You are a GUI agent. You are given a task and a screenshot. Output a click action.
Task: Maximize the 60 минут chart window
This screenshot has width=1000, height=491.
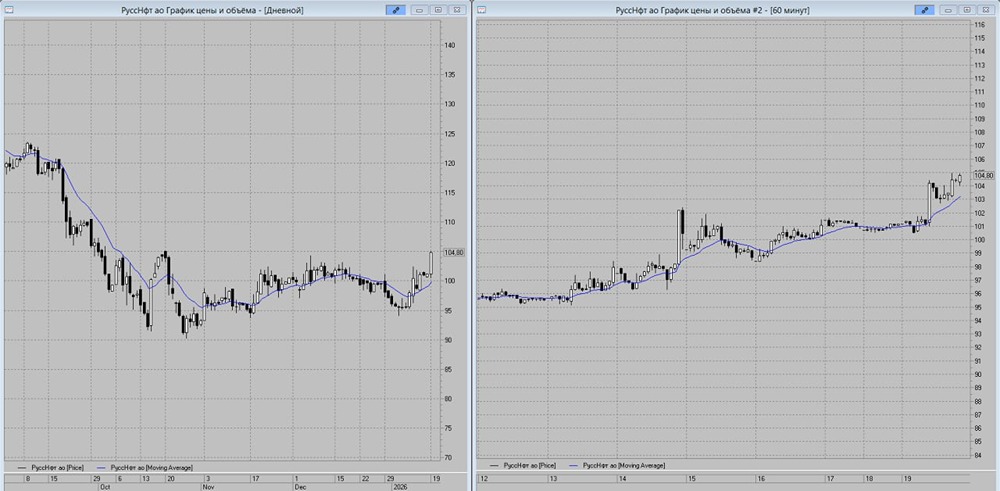(967, 10)
